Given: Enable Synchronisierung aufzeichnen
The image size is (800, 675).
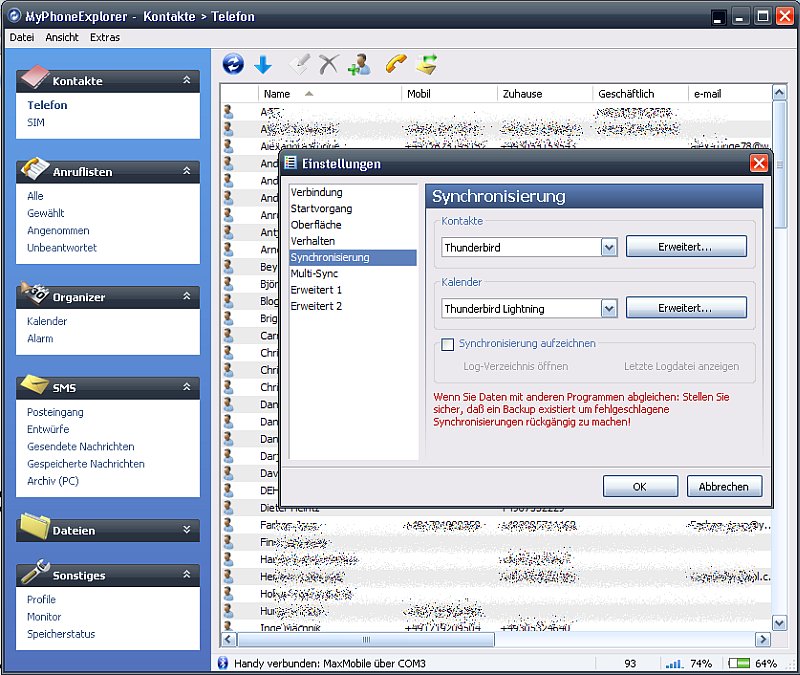Looking at the screenshot, I should (x=447, y=344).
